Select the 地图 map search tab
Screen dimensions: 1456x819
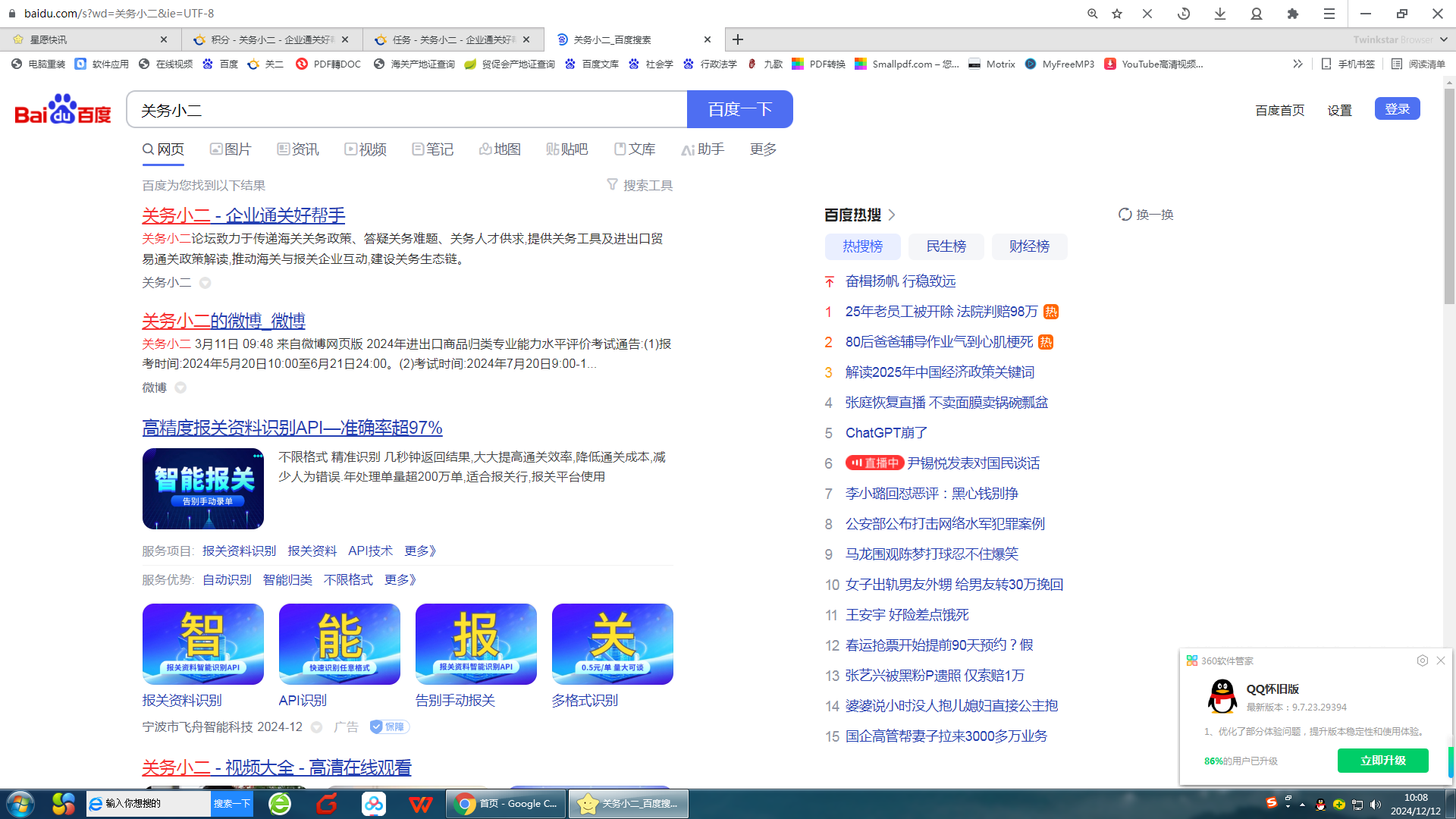[500, 149]
